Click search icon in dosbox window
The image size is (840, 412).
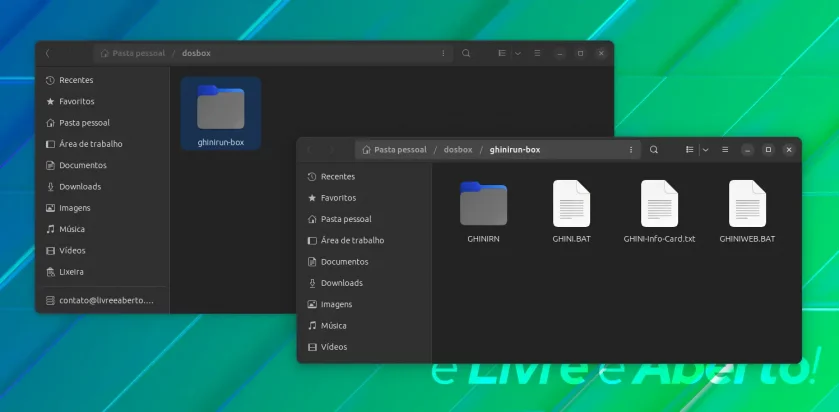(466, 54)
